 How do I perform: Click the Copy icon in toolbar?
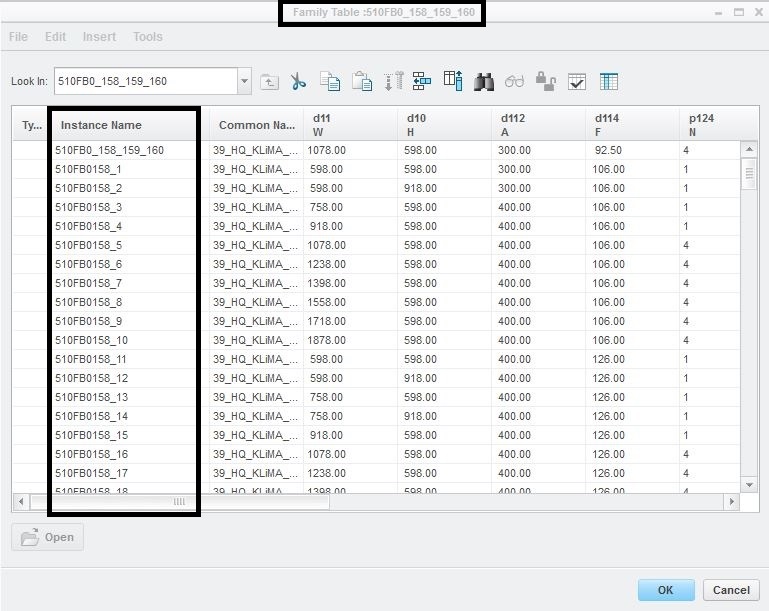tap(330, 81)
